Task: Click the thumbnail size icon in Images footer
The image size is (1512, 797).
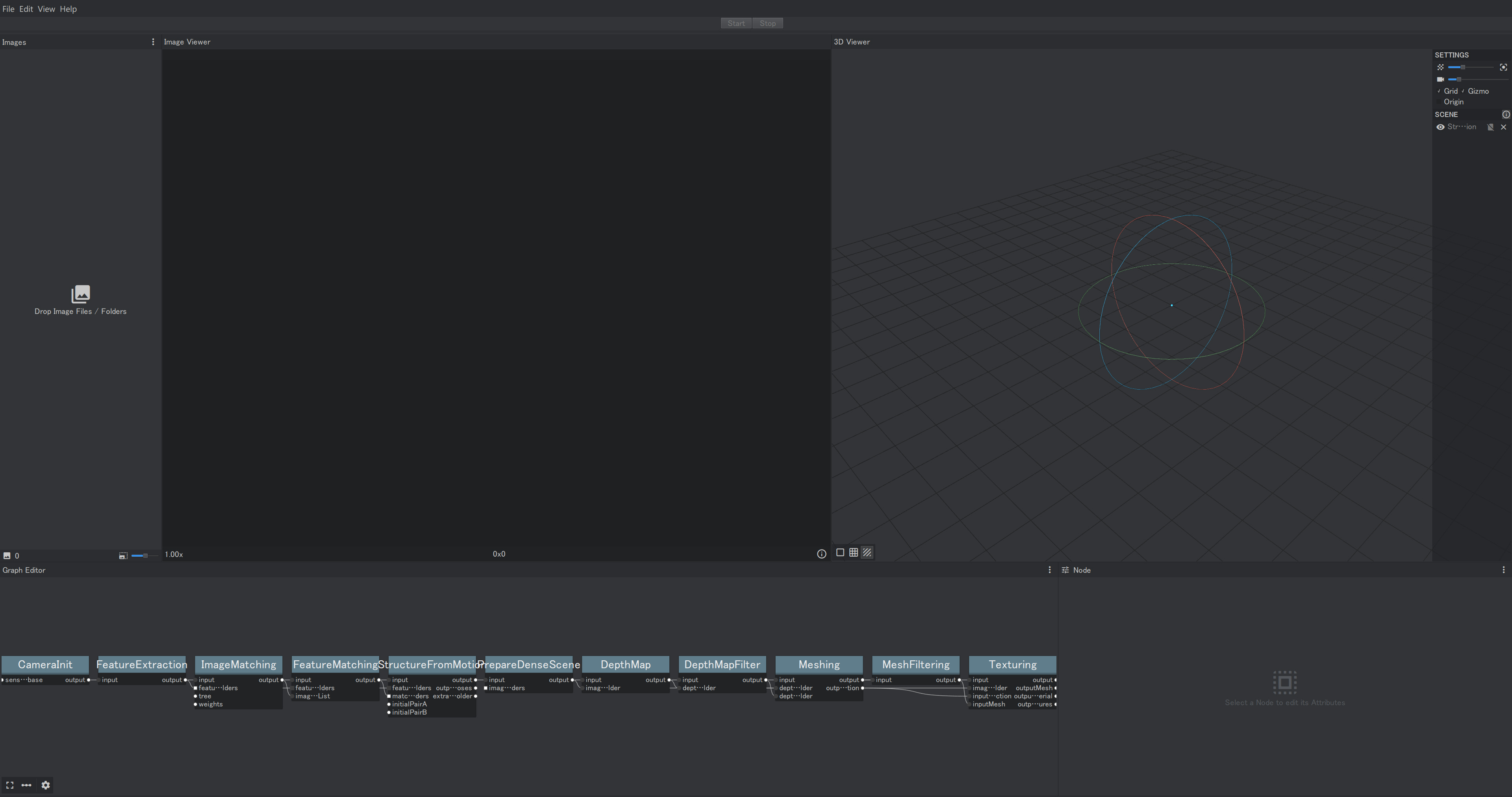Action: (123, 555)
